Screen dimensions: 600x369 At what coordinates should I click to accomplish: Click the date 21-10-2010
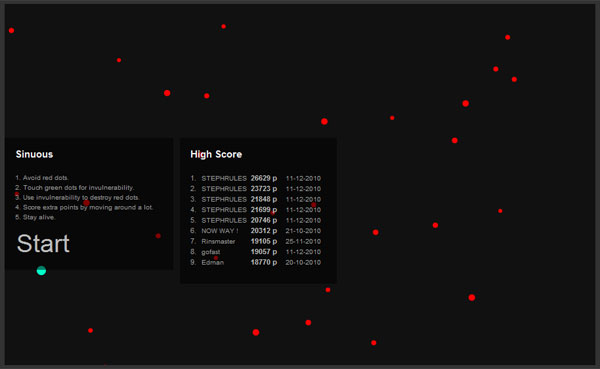point(303,231)
